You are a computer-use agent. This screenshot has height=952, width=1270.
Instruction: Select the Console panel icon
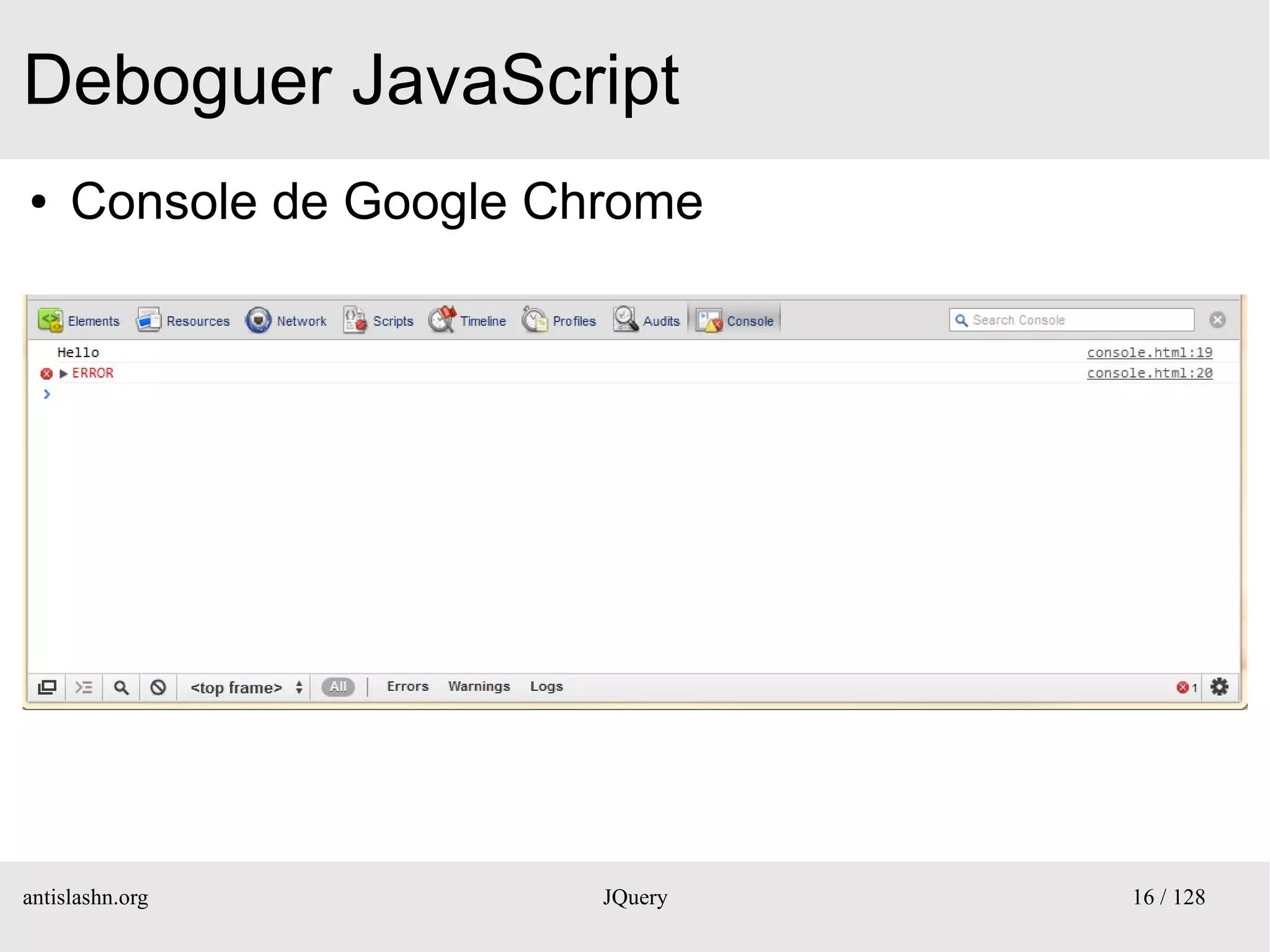point(709,320)
